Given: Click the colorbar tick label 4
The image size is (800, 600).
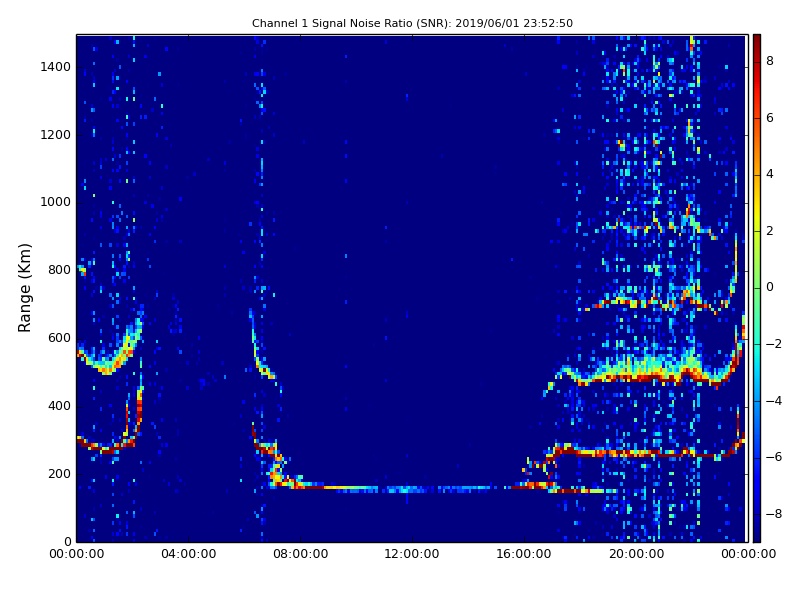Looking at the screenshot, I should coord(770,174).
